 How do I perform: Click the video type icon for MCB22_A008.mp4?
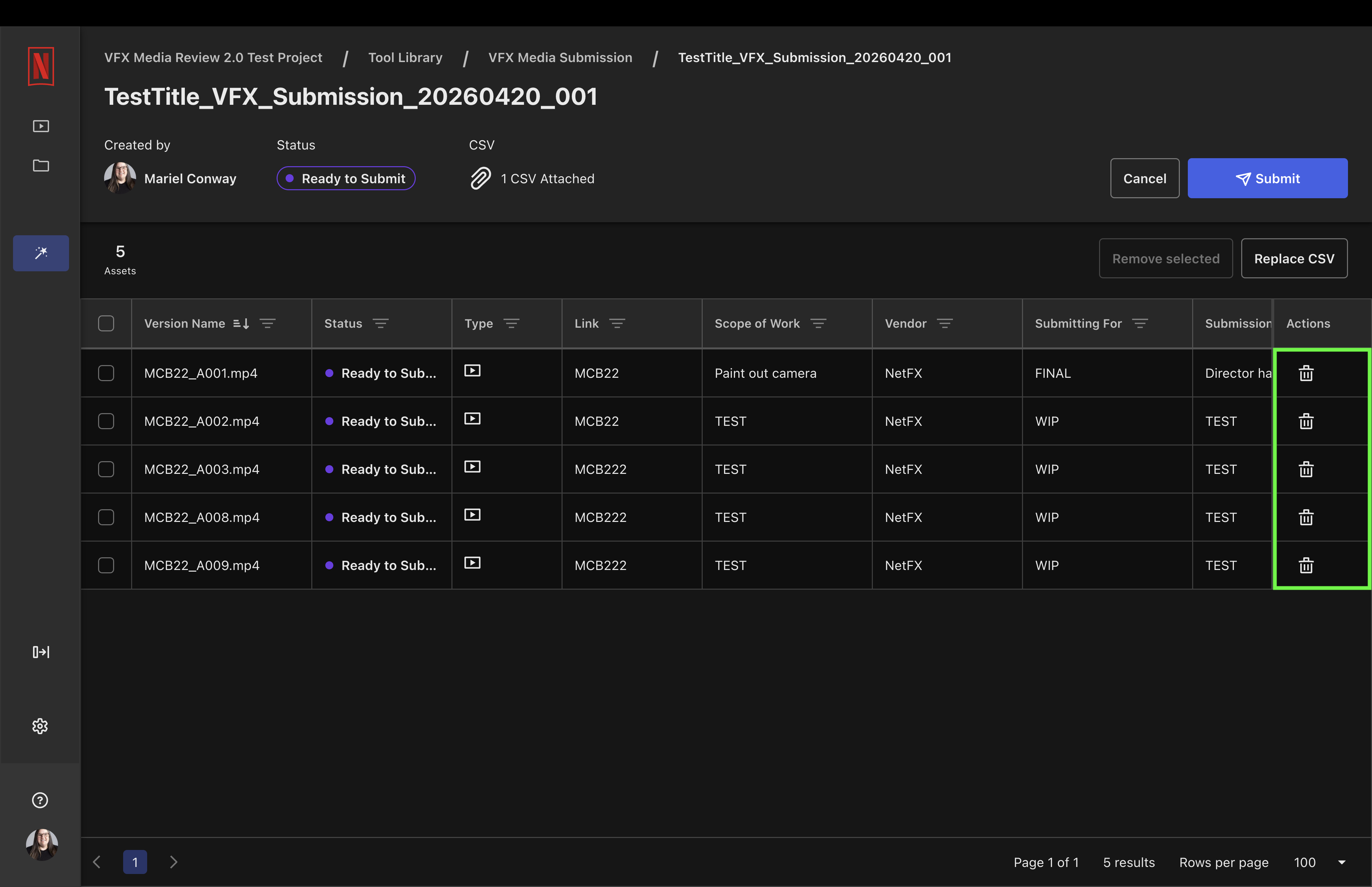(x=473, y=515)
